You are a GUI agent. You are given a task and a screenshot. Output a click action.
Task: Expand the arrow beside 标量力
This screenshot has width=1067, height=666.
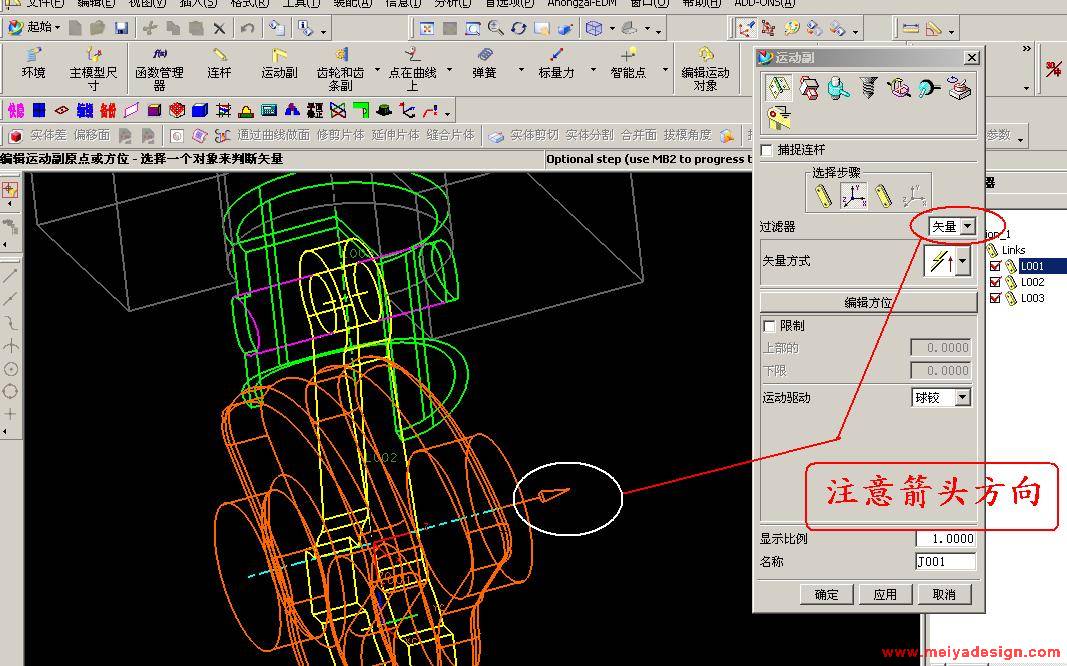click(x=593, y=70)
